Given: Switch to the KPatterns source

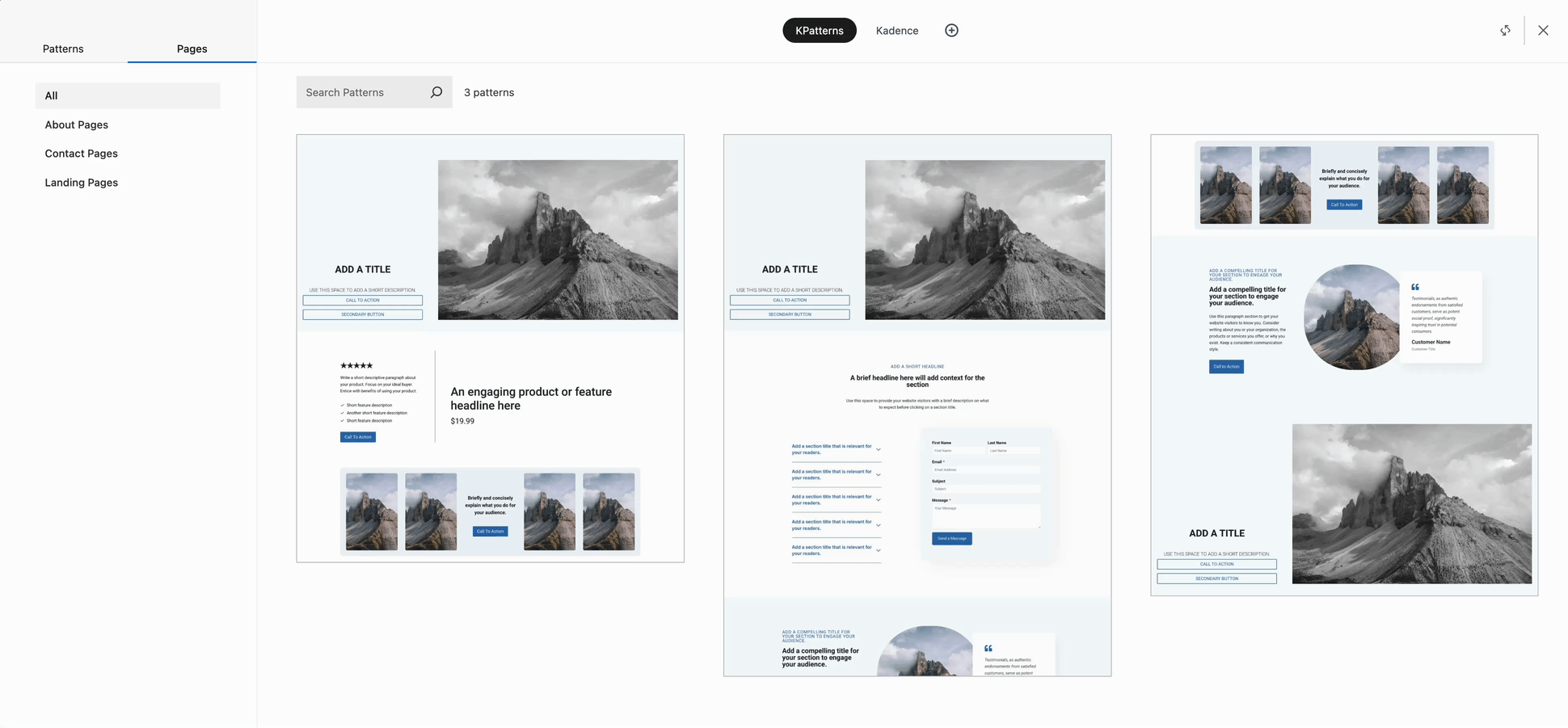Looking at the screenshot, I should pyautogui.click(x=819, y=30).
